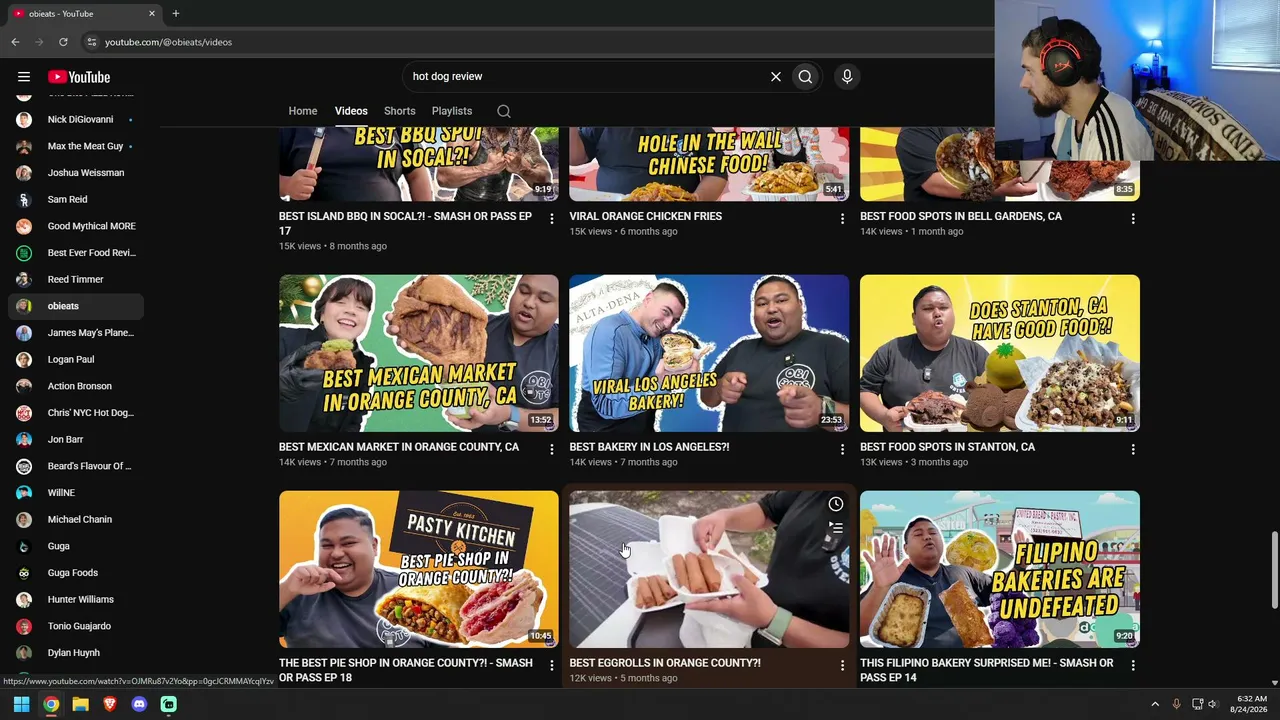Open File Explorer from the taskbar
The image size is (1280, 720).
pos(80,704)
